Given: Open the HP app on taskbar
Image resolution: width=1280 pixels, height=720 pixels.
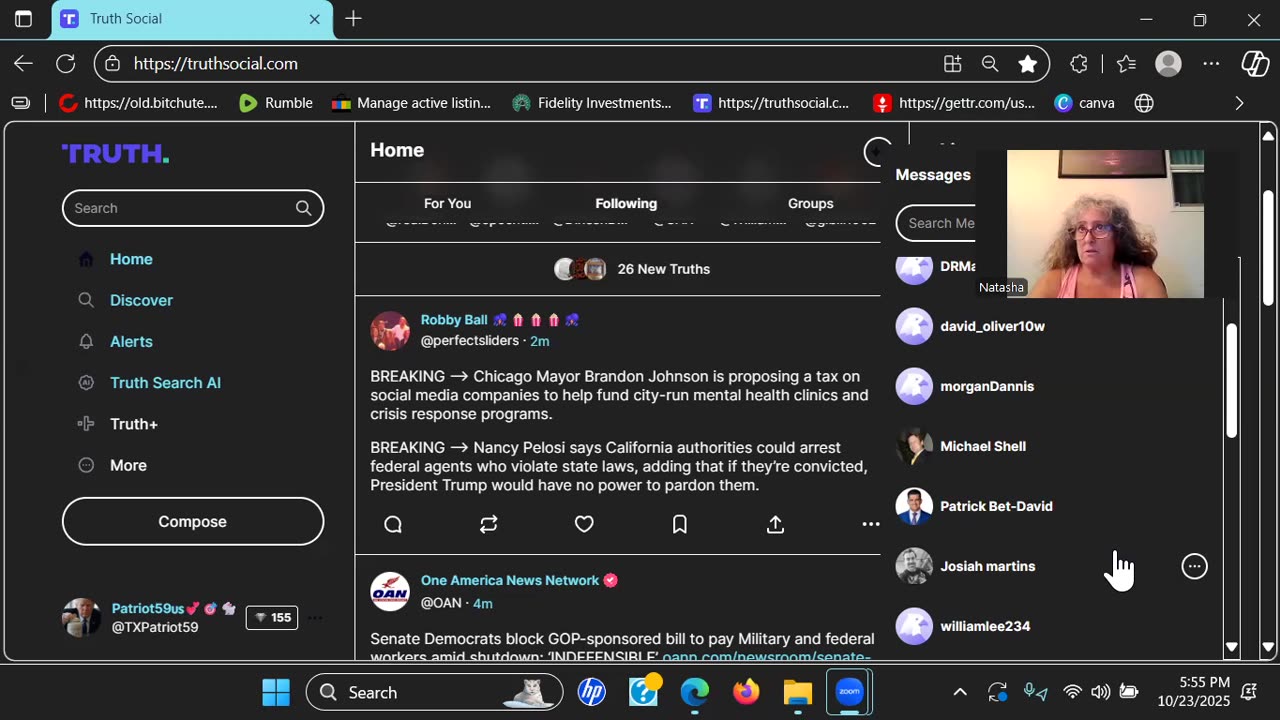Looking at the screenshot, I should pyautogui.click(x=592, y=692).
